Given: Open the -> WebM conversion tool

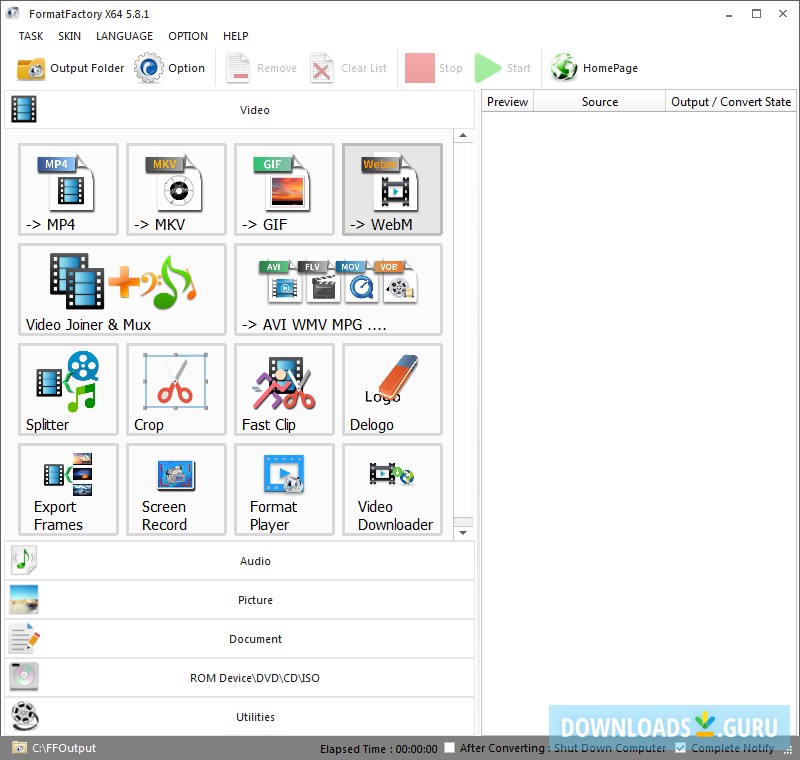Looking at the screenshot, I should point(392,189).
